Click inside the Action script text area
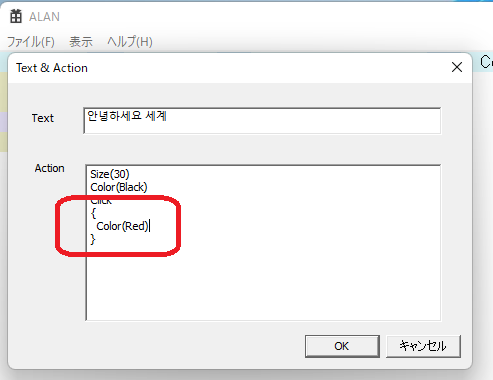This screenshot has height=380, width=493. tap(263, 243)
